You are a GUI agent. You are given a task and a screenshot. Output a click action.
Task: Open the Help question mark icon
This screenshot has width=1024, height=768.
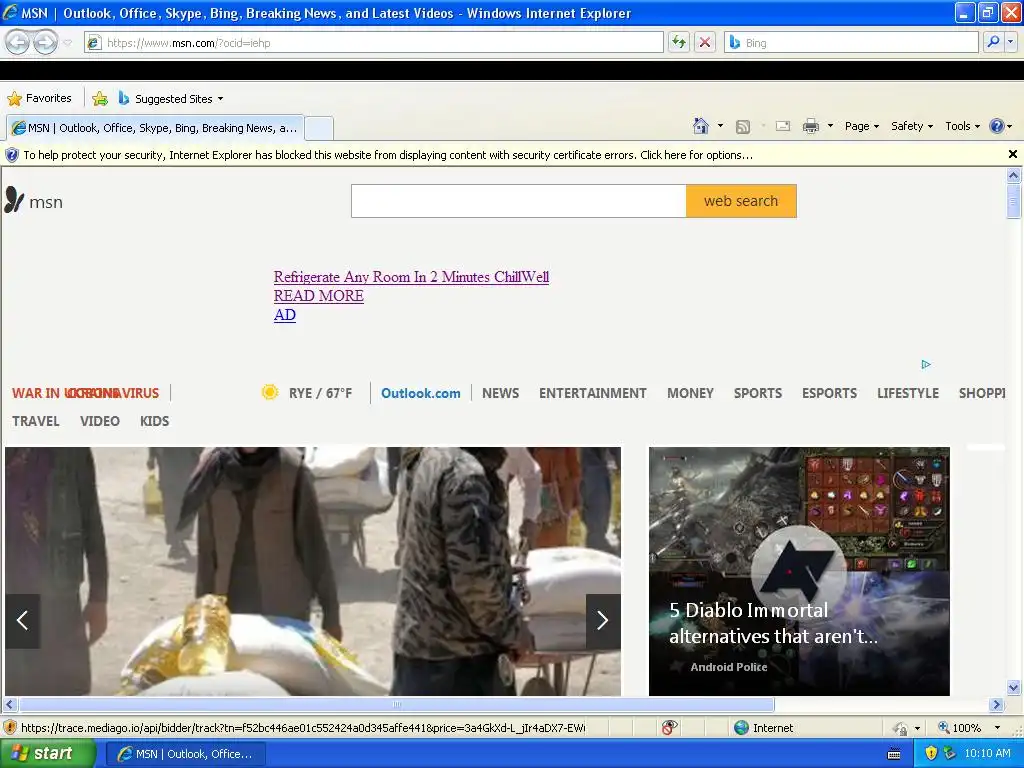997,126
